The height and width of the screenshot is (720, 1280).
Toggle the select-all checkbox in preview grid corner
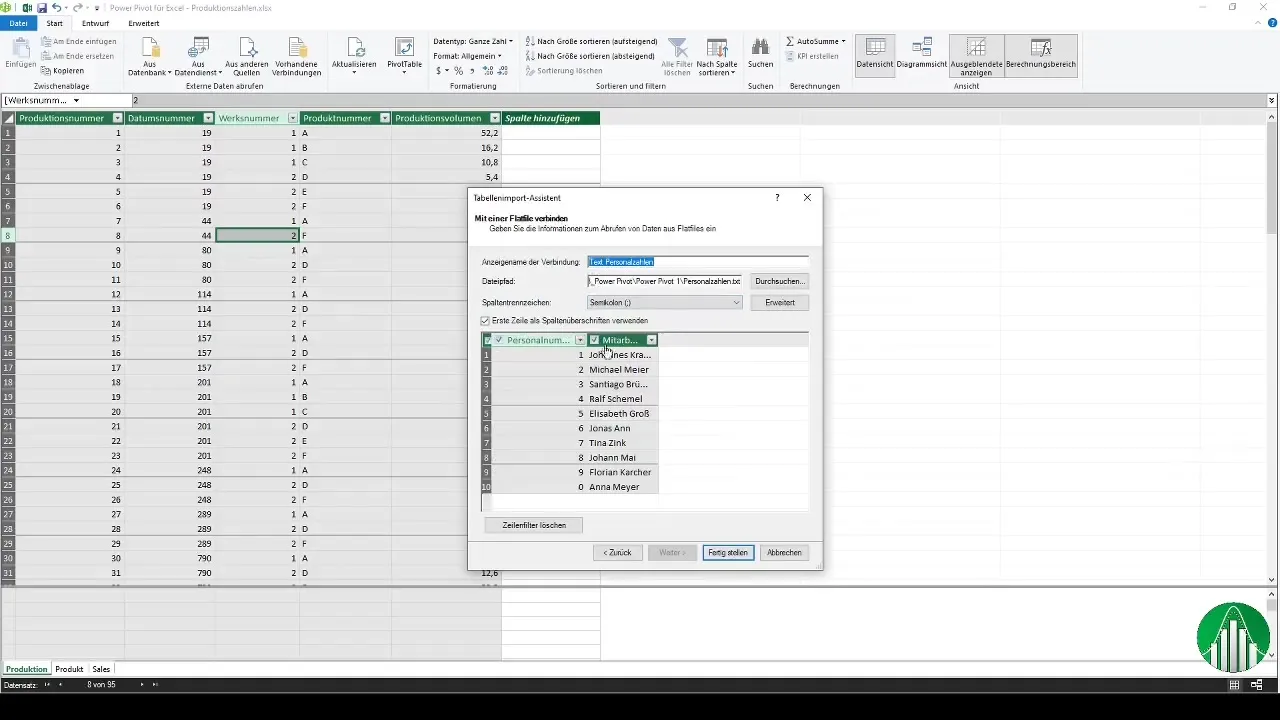(x=487, y=340)
